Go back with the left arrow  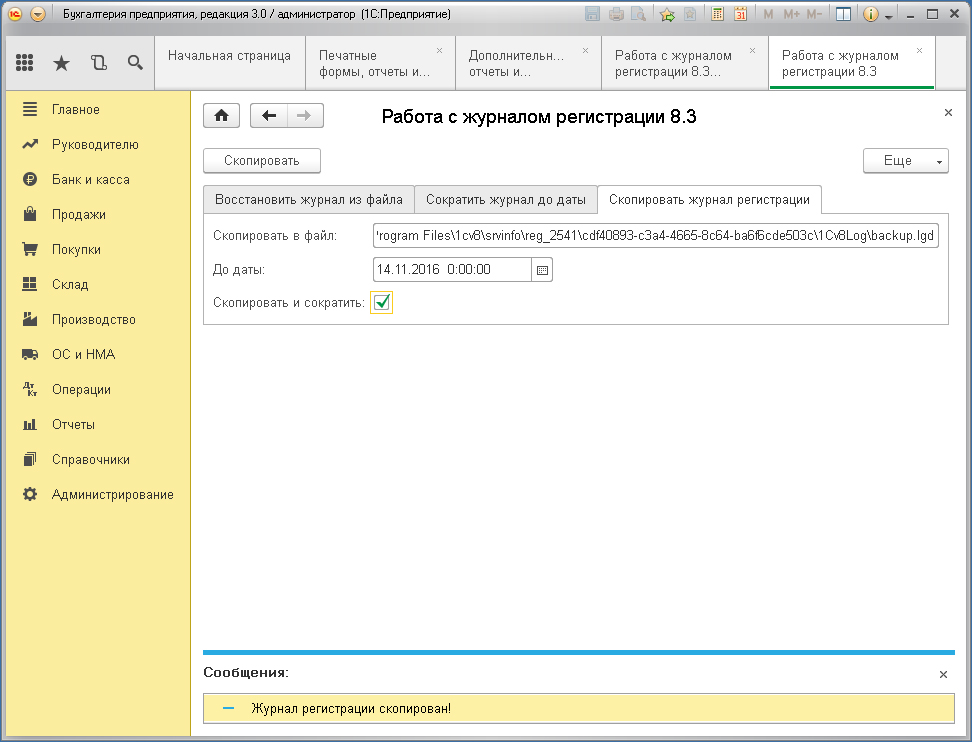tap(269, 116)
